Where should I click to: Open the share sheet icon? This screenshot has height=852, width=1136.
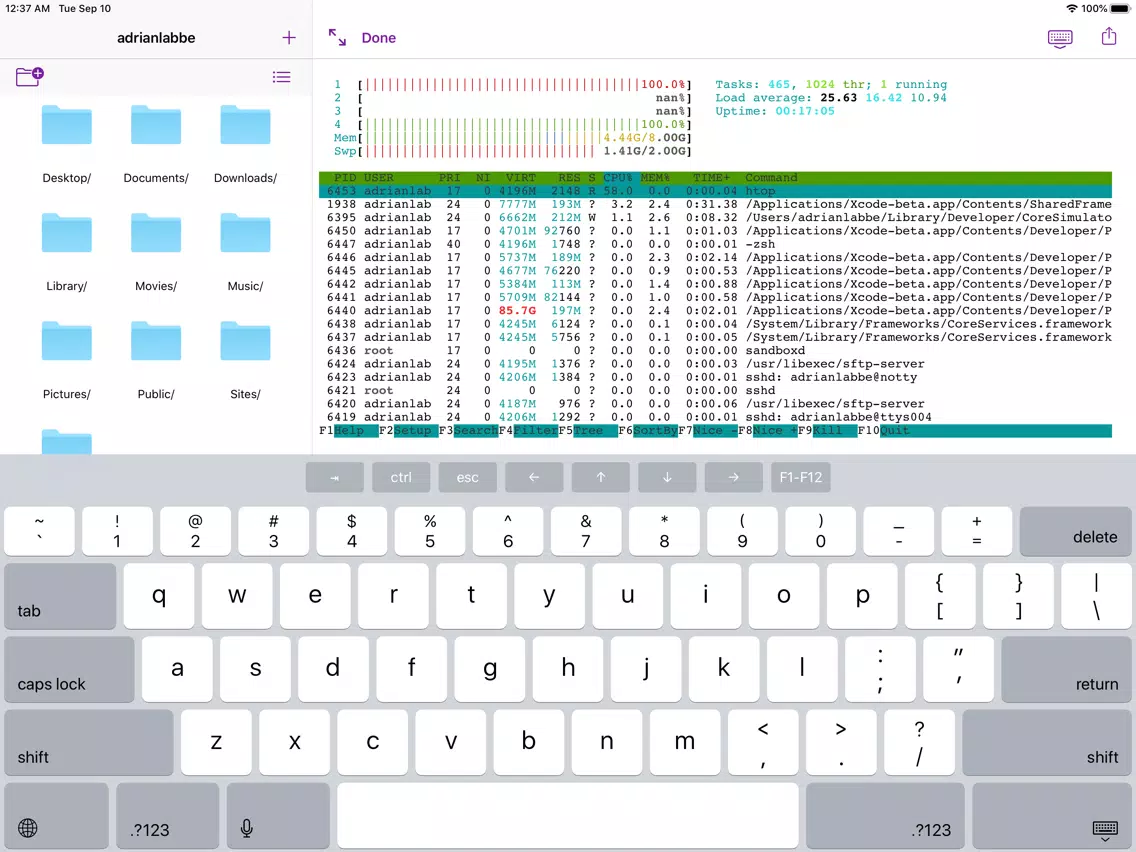[x=1108, y=36]
